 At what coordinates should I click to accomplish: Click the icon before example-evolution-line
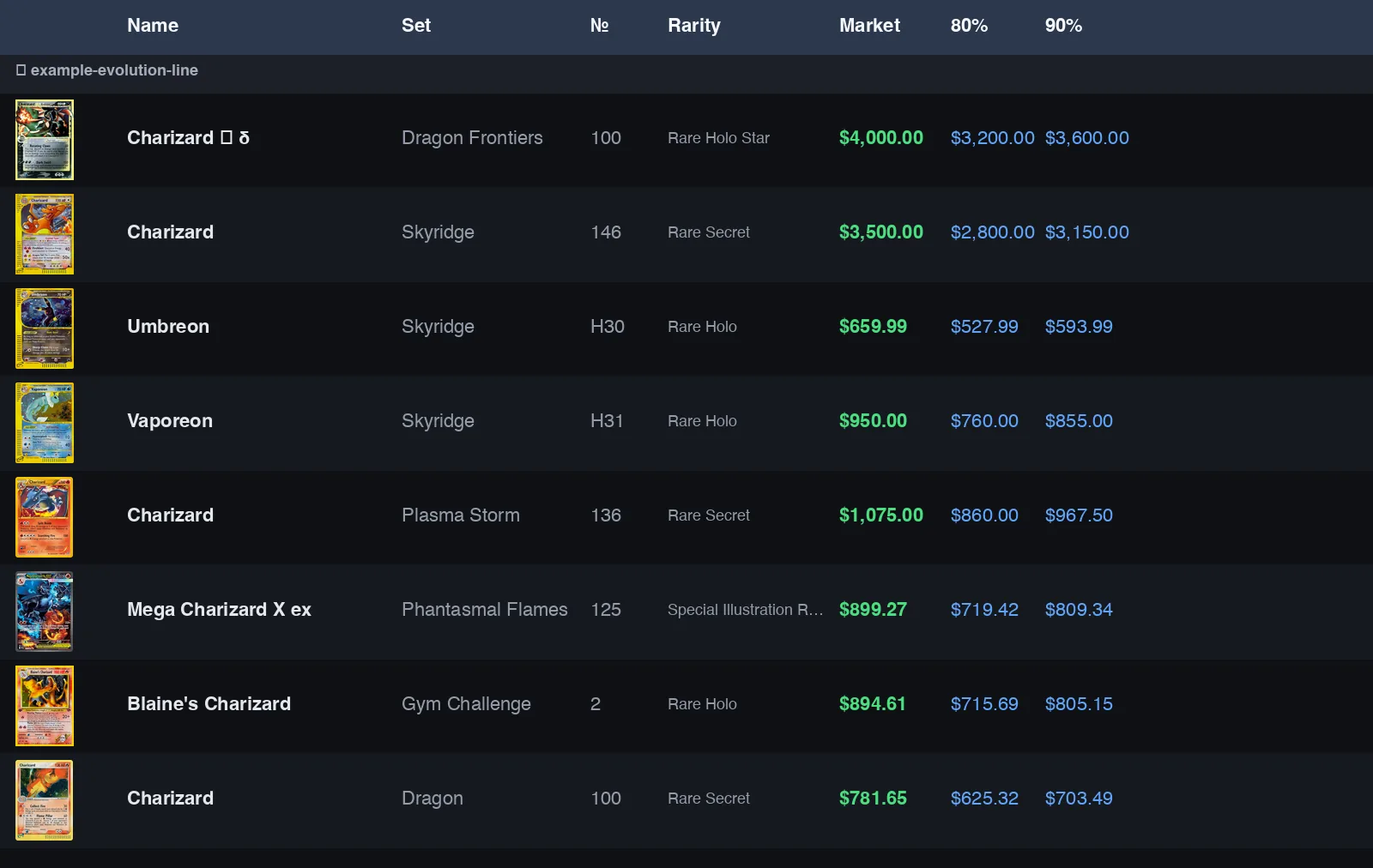click(21, 70)
